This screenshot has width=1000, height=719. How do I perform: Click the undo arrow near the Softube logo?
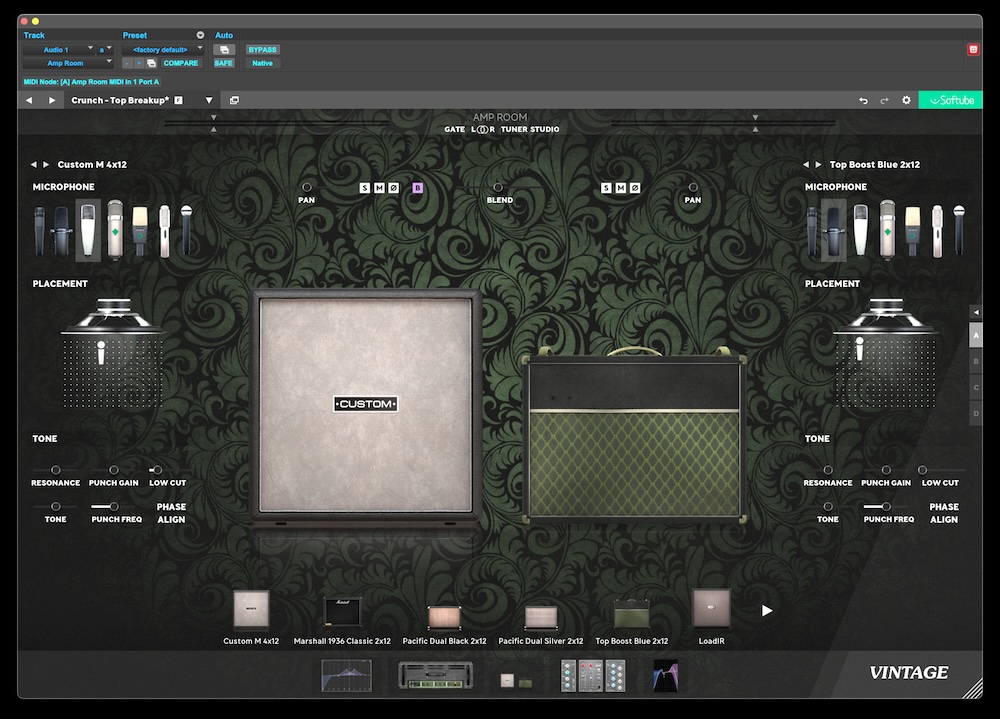[862, 100]
